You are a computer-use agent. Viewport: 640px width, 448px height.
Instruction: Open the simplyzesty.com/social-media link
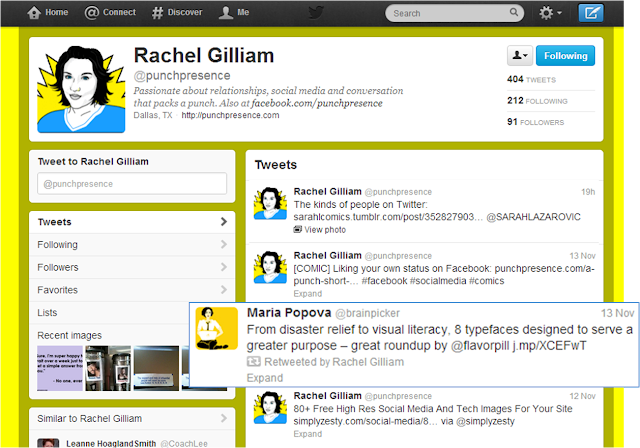(x=365, y=421)
